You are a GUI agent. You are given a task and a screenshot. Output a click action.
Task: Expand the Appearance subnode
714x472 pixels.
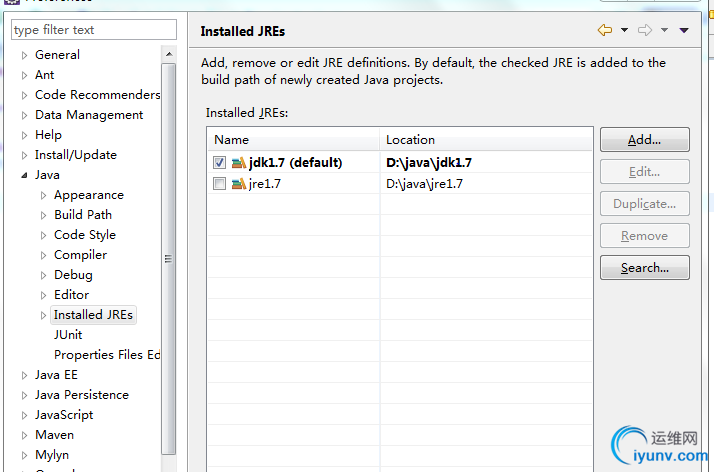(43, 195)
